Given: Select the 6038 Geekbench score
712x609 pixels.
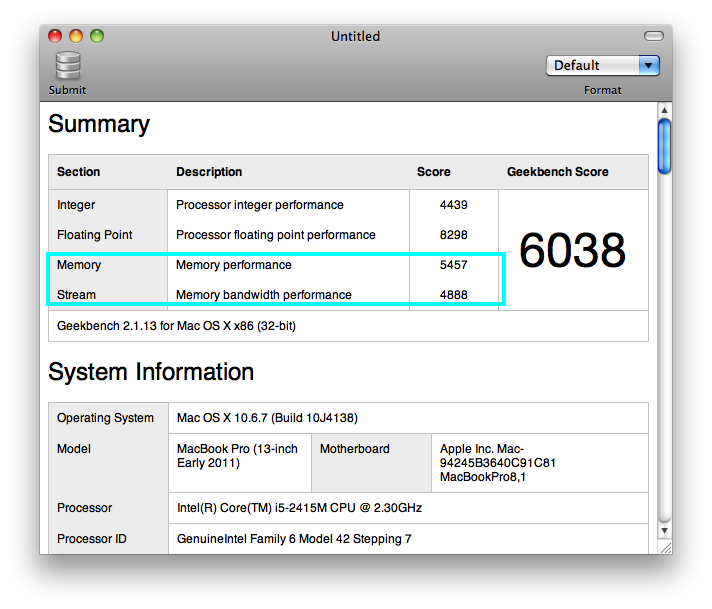Looking at the screenshot, I should tap(573, 250).
